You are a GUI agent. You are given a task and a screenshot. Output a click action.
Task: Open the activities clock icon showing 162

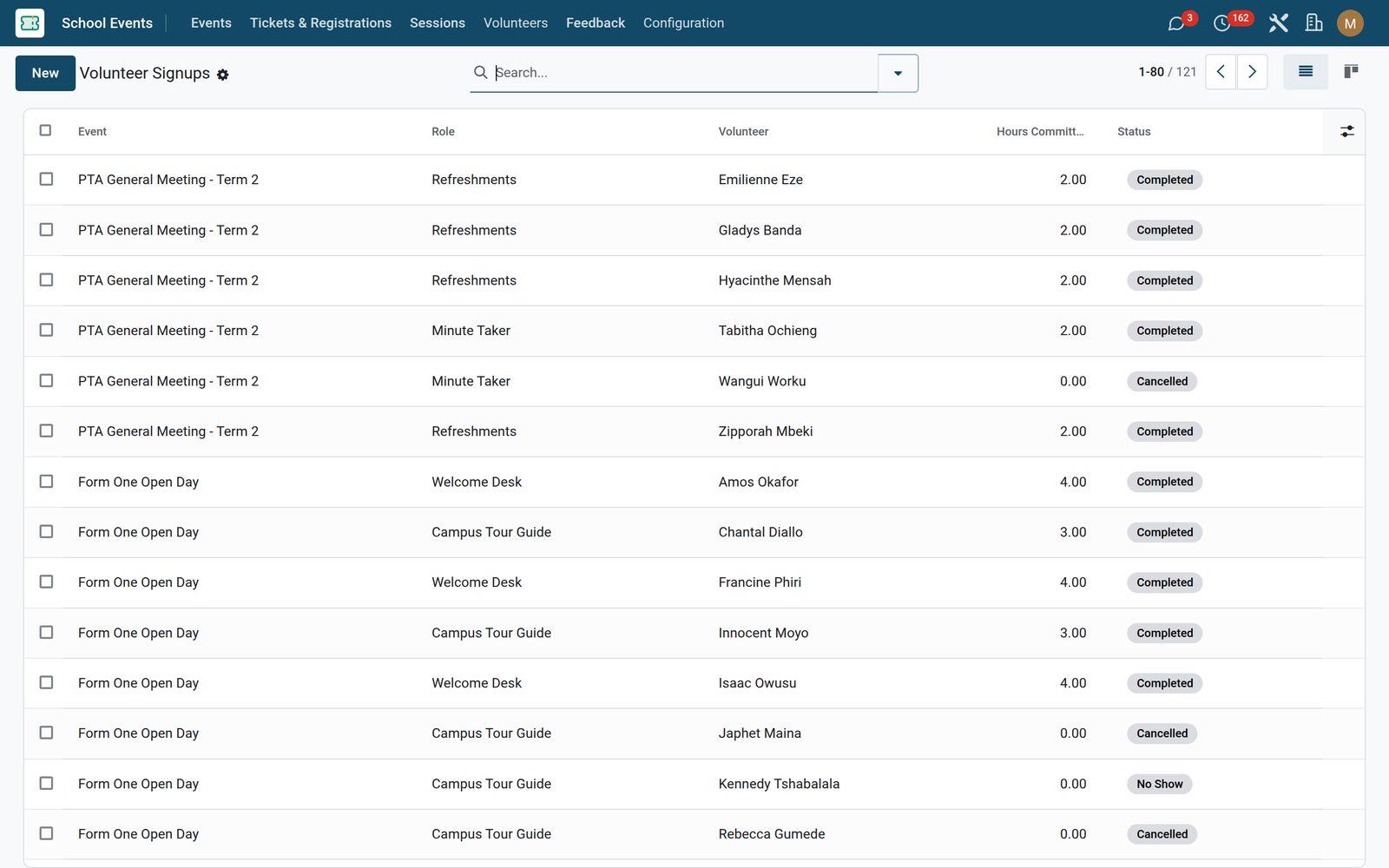point(1222,23)
